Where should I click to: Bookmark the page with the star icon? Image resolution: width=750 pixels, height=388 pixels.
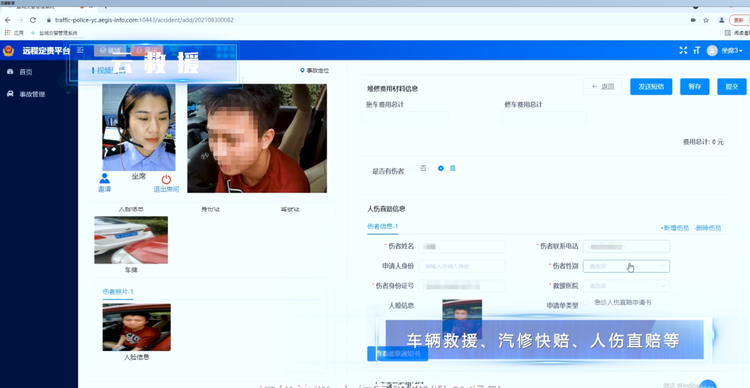[x=706, y=20]
